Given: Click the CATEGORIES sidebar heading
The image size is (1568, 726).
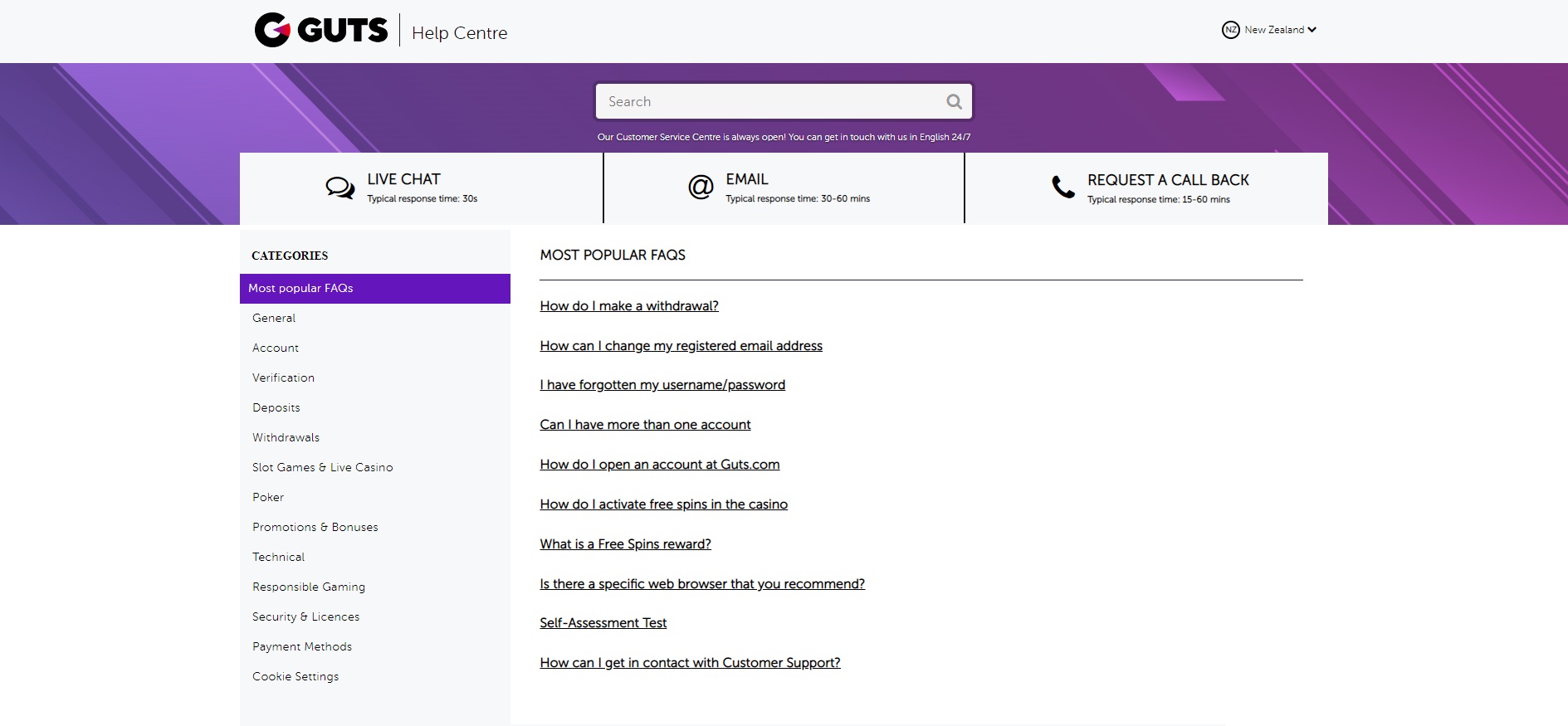Looking at the screenshot, I should point(290,256).
